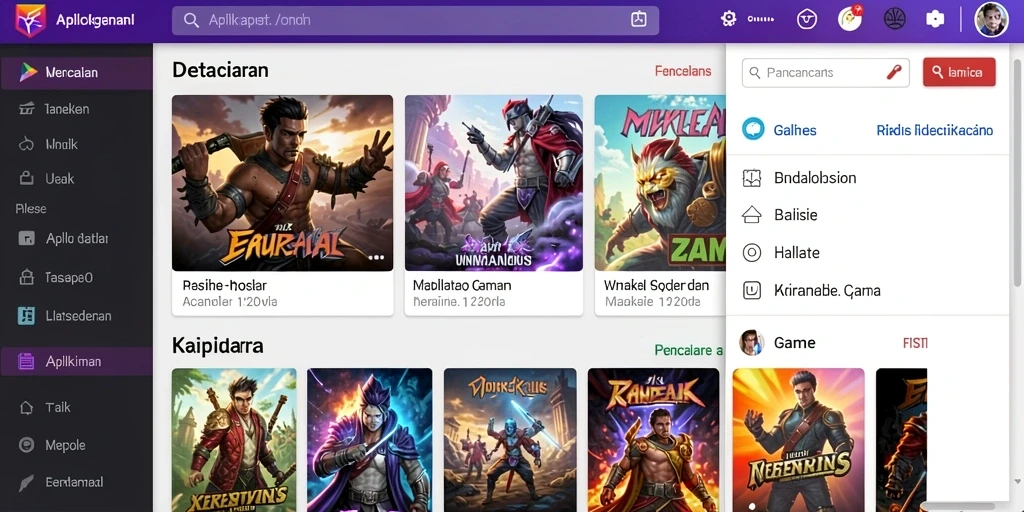Image resolution: width=1024 pixels, height=512 pixels.
Task: Open the user profile avatar
Action: click(991, 19)
